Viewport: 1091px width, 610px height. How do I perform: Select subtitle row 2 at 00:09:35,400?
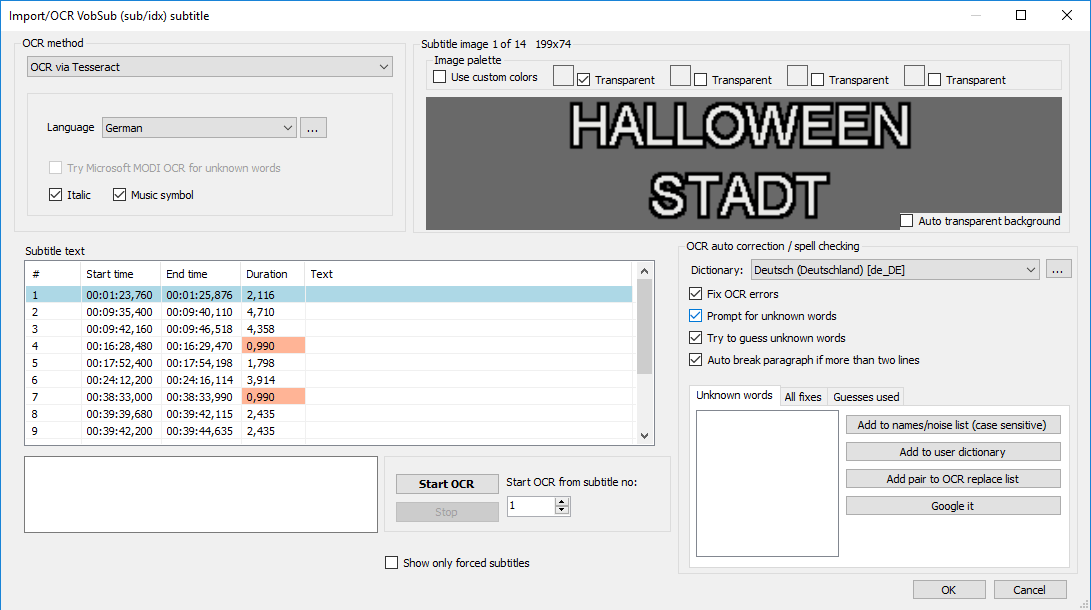(x=328, y=312)
